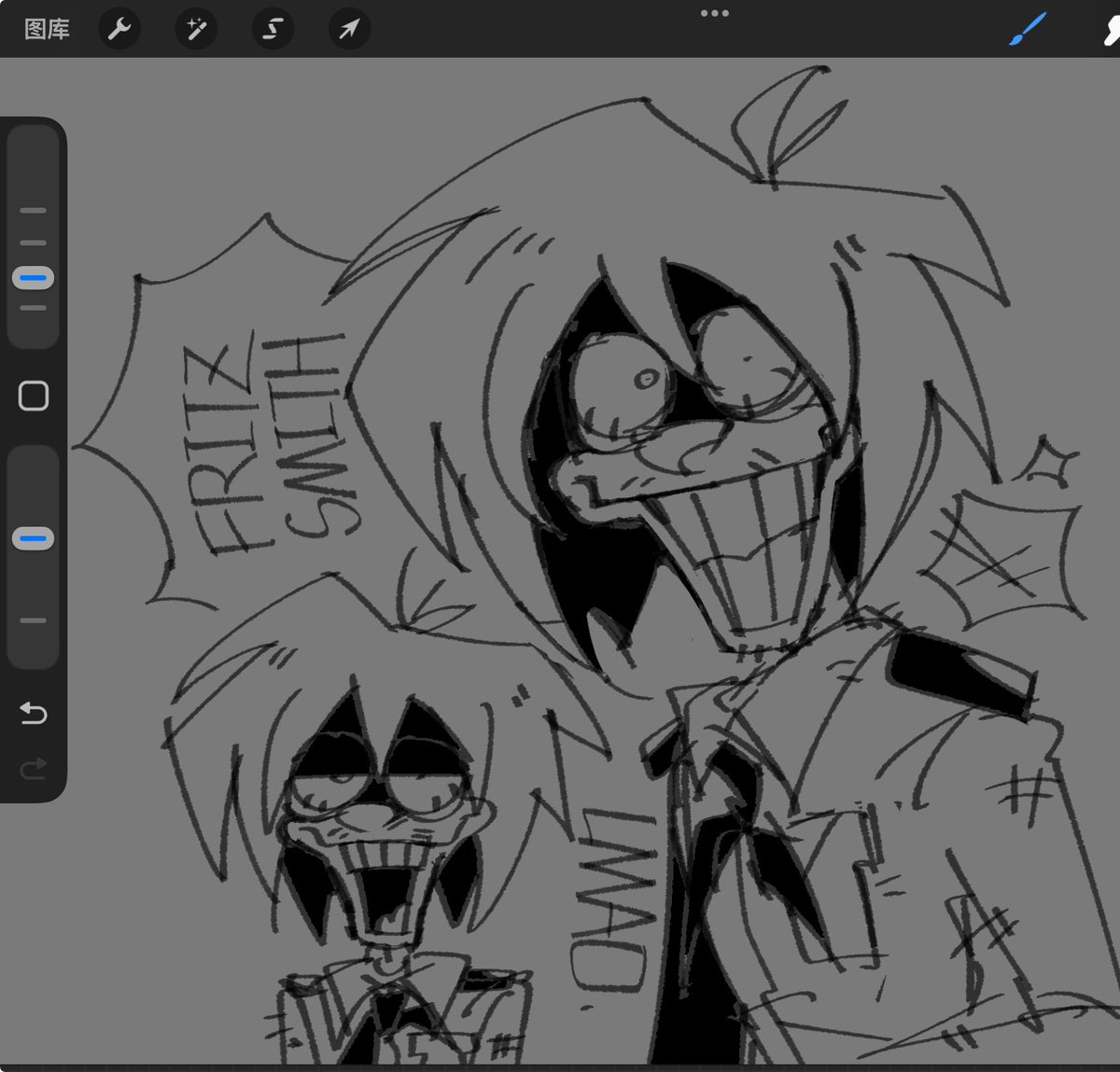The height and width of the screenshot is (1072, 1120).
Task: Click the brush opacity slider handle
Action: (33, 538)
